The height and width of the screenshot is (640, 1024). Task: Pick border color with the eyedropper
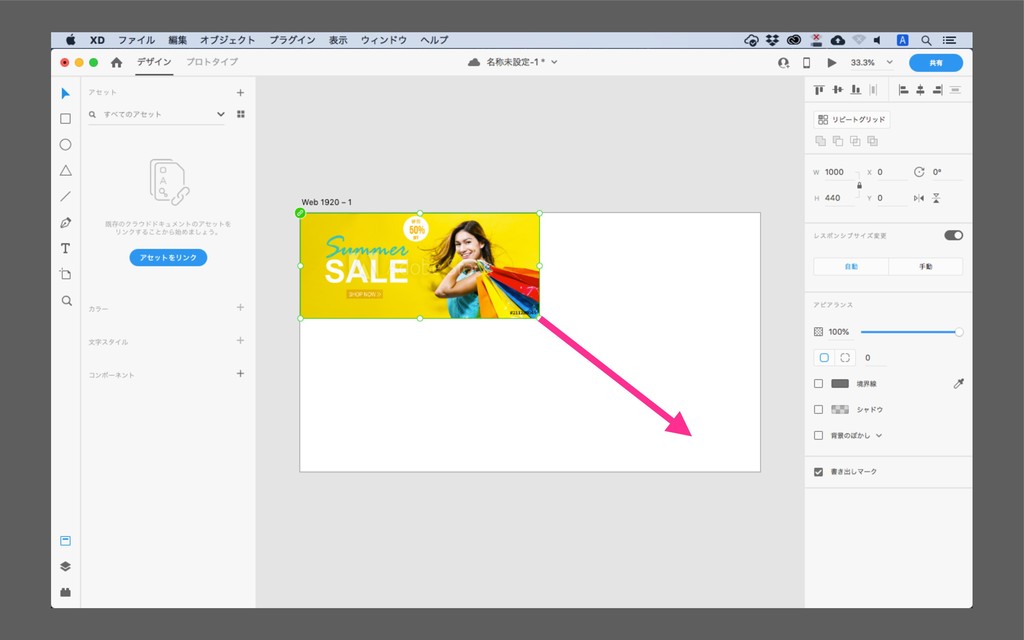pos(958,384)
